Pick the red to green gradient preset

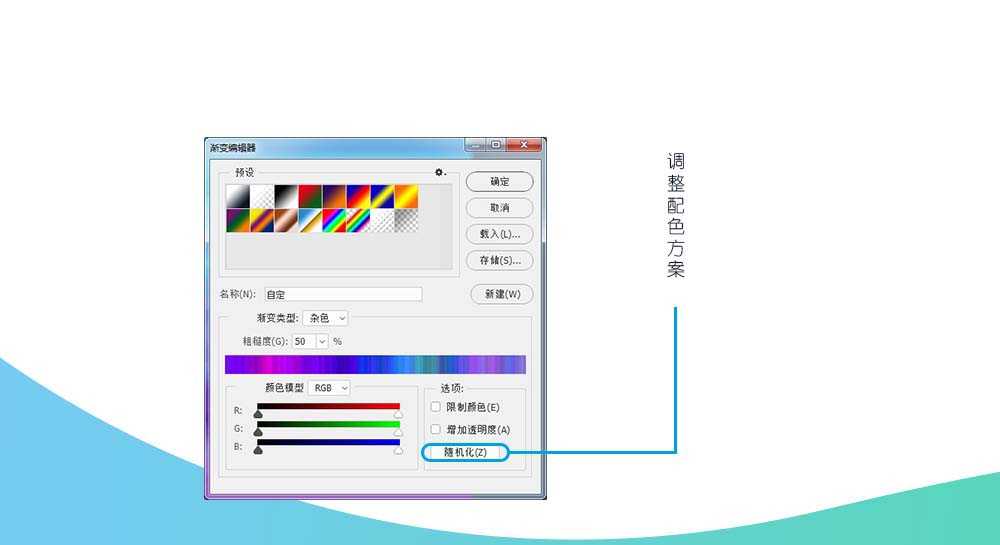(x=309, y=196)
